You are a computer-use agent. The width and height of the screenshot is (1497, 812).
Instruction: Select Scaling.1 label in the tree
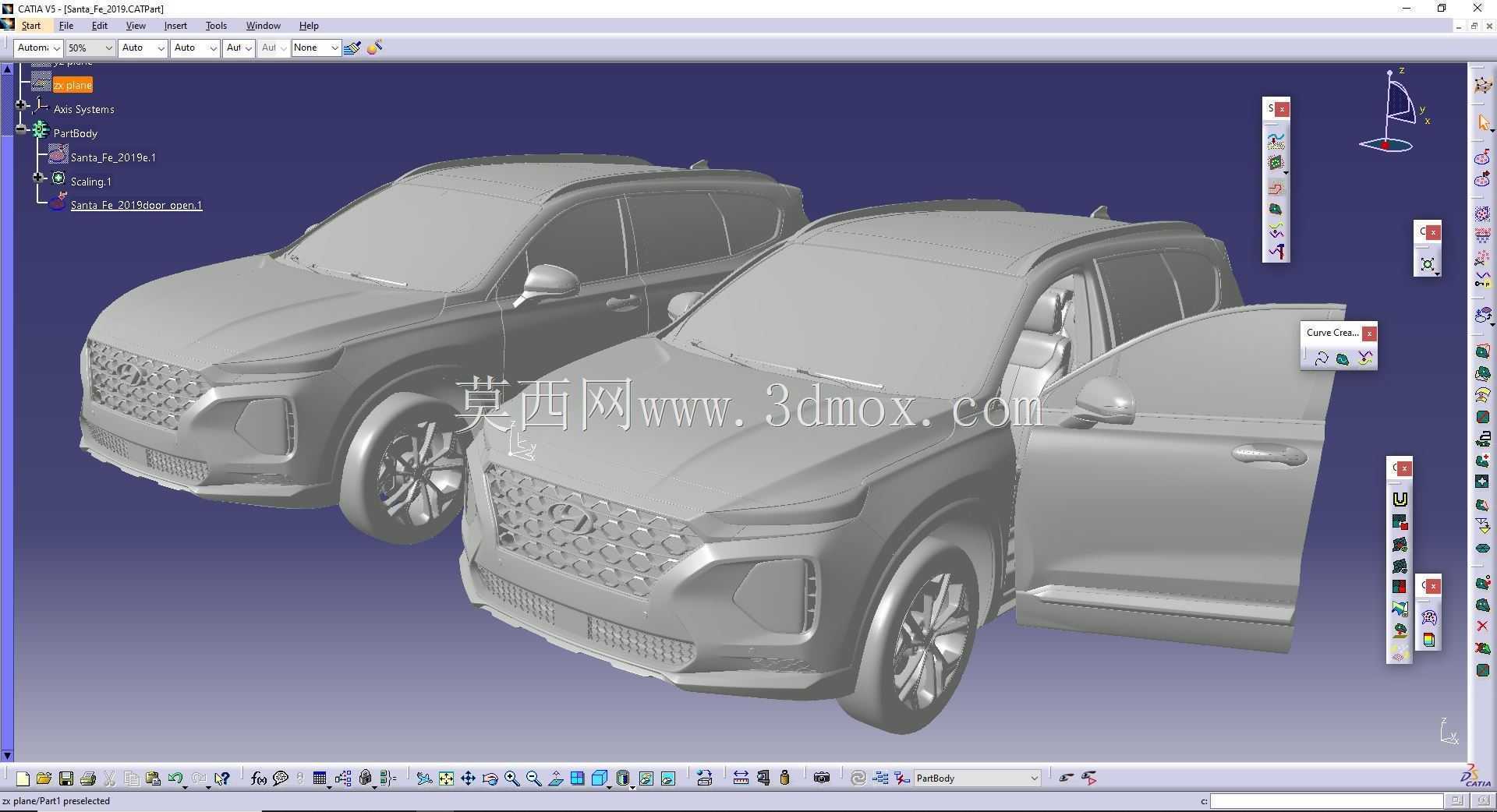[91, 182]
